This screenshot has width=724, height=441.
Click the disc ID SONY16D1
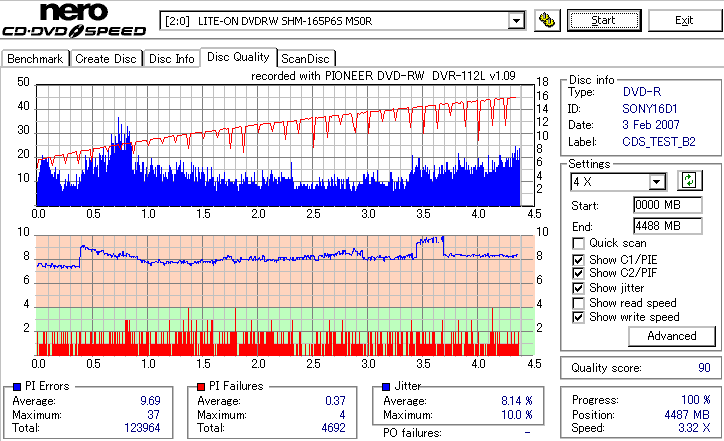(650, 109)
